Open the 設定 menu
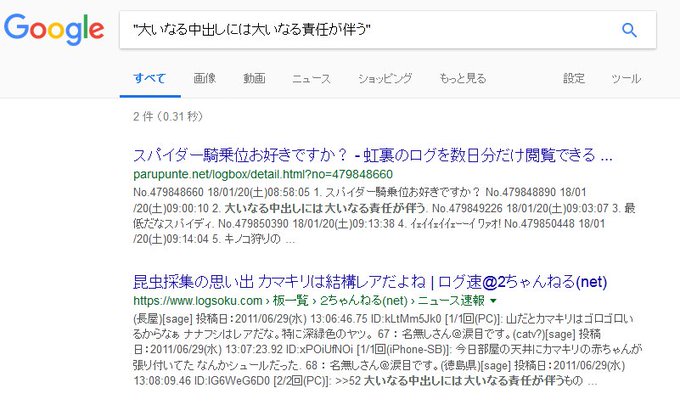Screen dimensions: 680x405 click(574, 78)
